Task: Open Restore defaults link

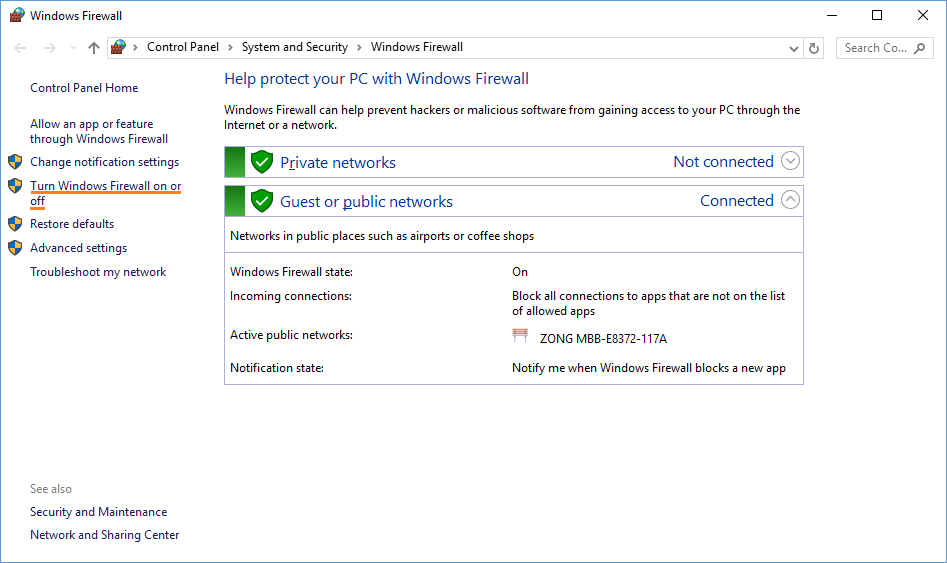Action: click(x=72, y=224)
